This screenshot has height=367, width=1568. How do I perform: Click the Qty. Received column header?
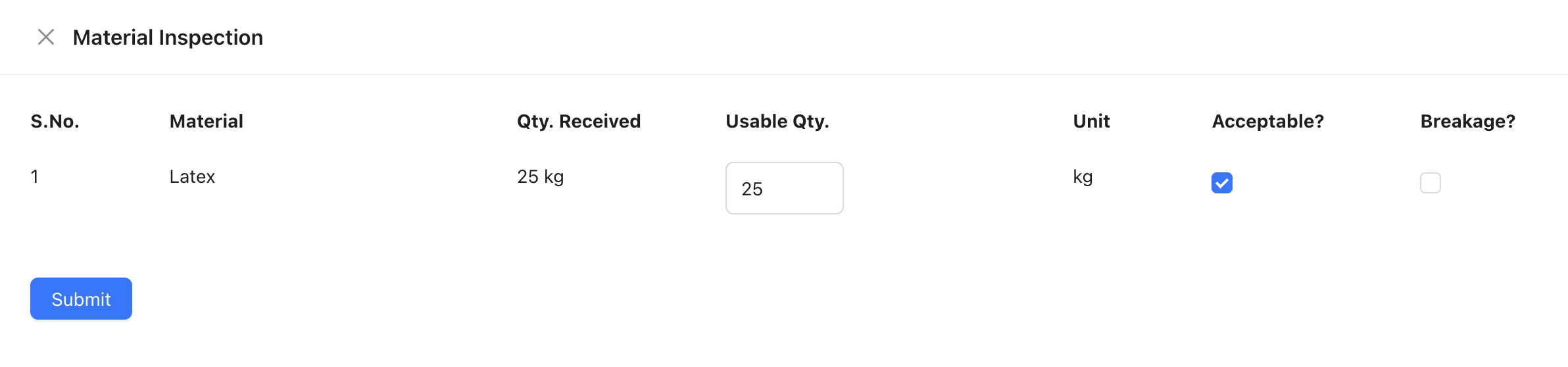tap(578, 121)
